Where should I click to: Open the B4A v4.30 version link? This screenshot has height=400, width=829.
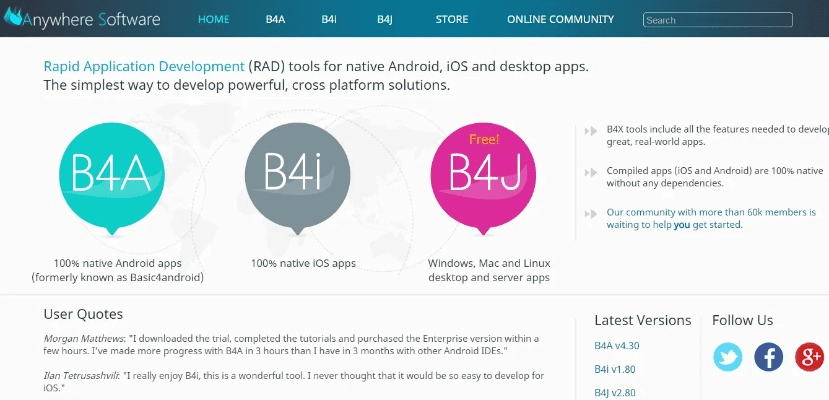tap(617, 346)
